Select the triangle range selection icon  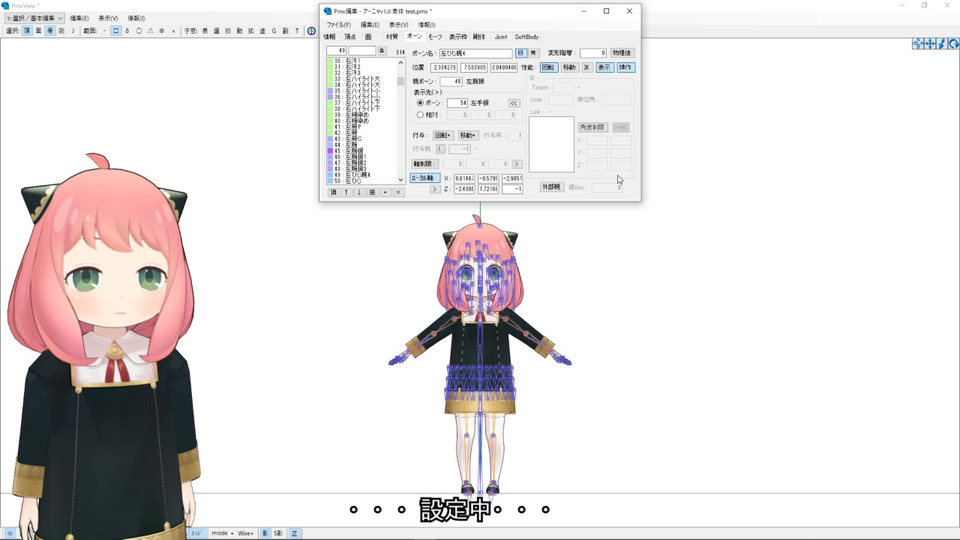point(151,31)
